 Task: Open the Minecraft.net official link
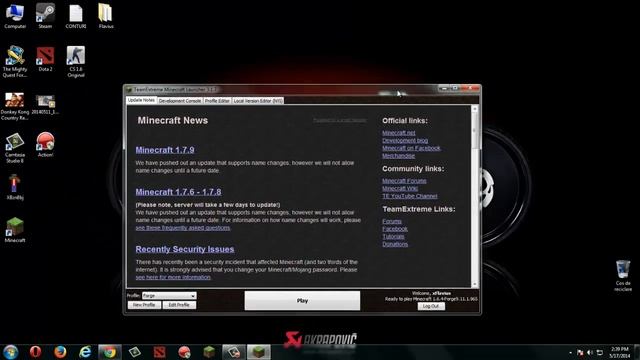pyautogui.click(x=399, y=133)
